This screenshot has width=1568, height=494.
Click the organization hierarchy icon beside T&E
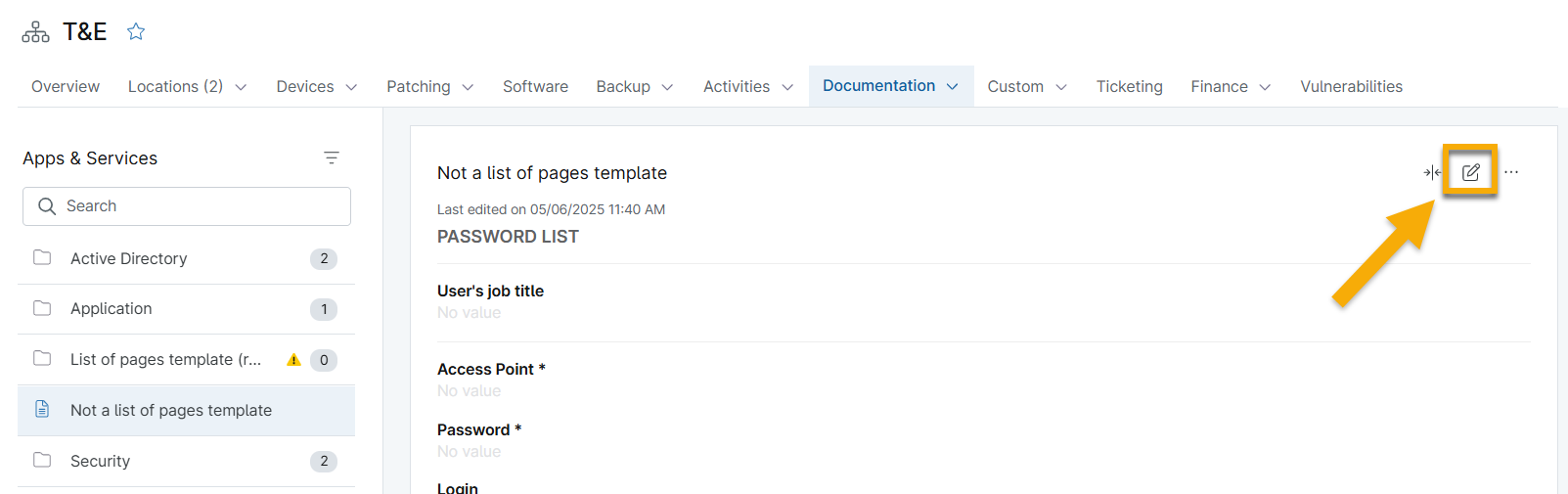coord(35,32)
